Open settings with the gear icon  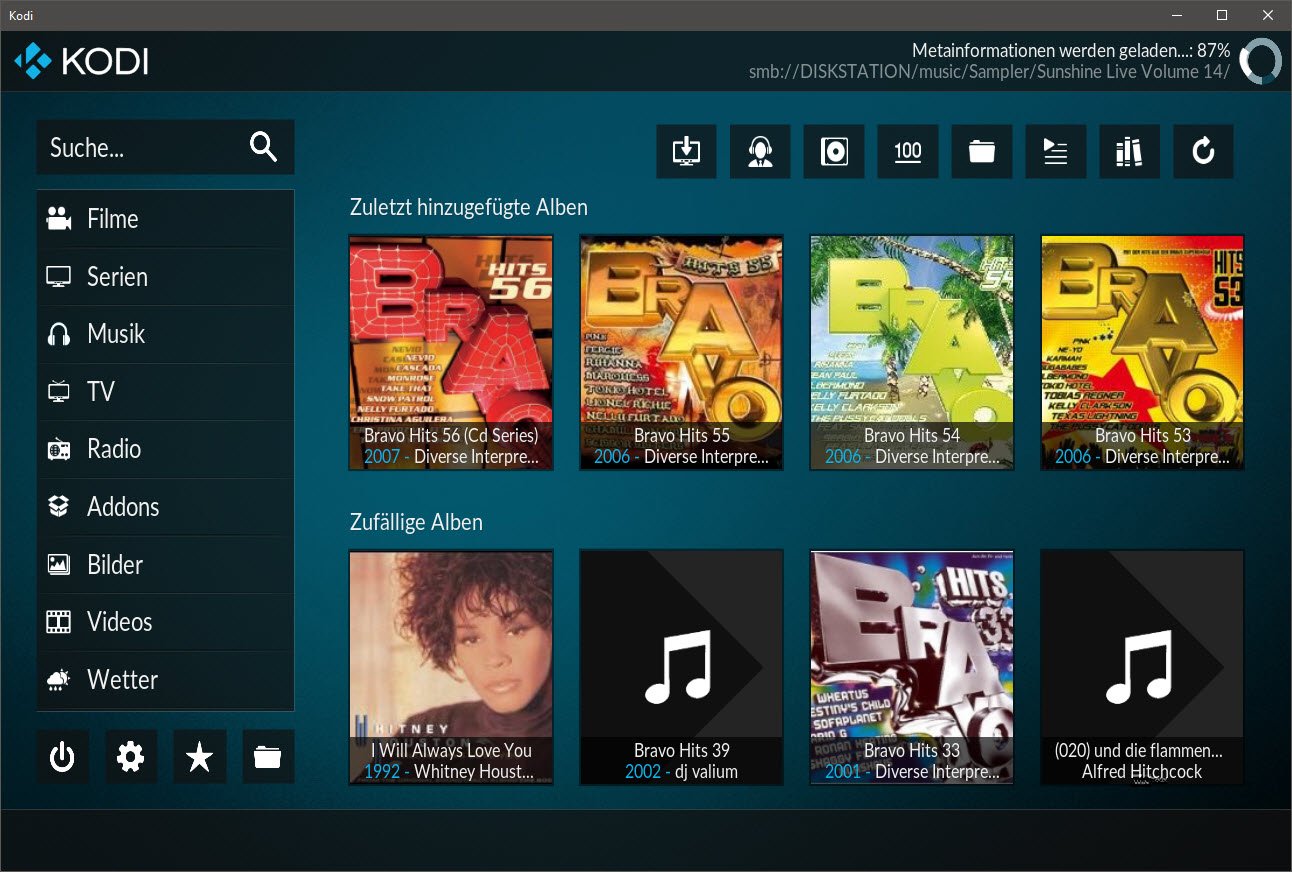coord(131,757)
